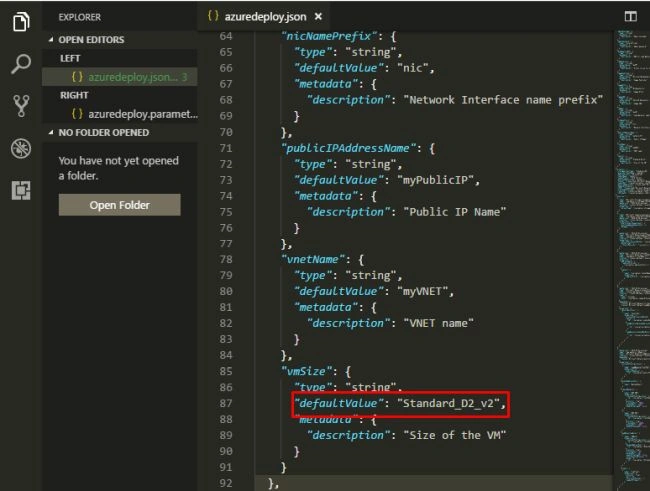The height and width of the screenshot is (491, 650).
Task: Open the Extensions view in activity bar
Action: coord(21,190)
